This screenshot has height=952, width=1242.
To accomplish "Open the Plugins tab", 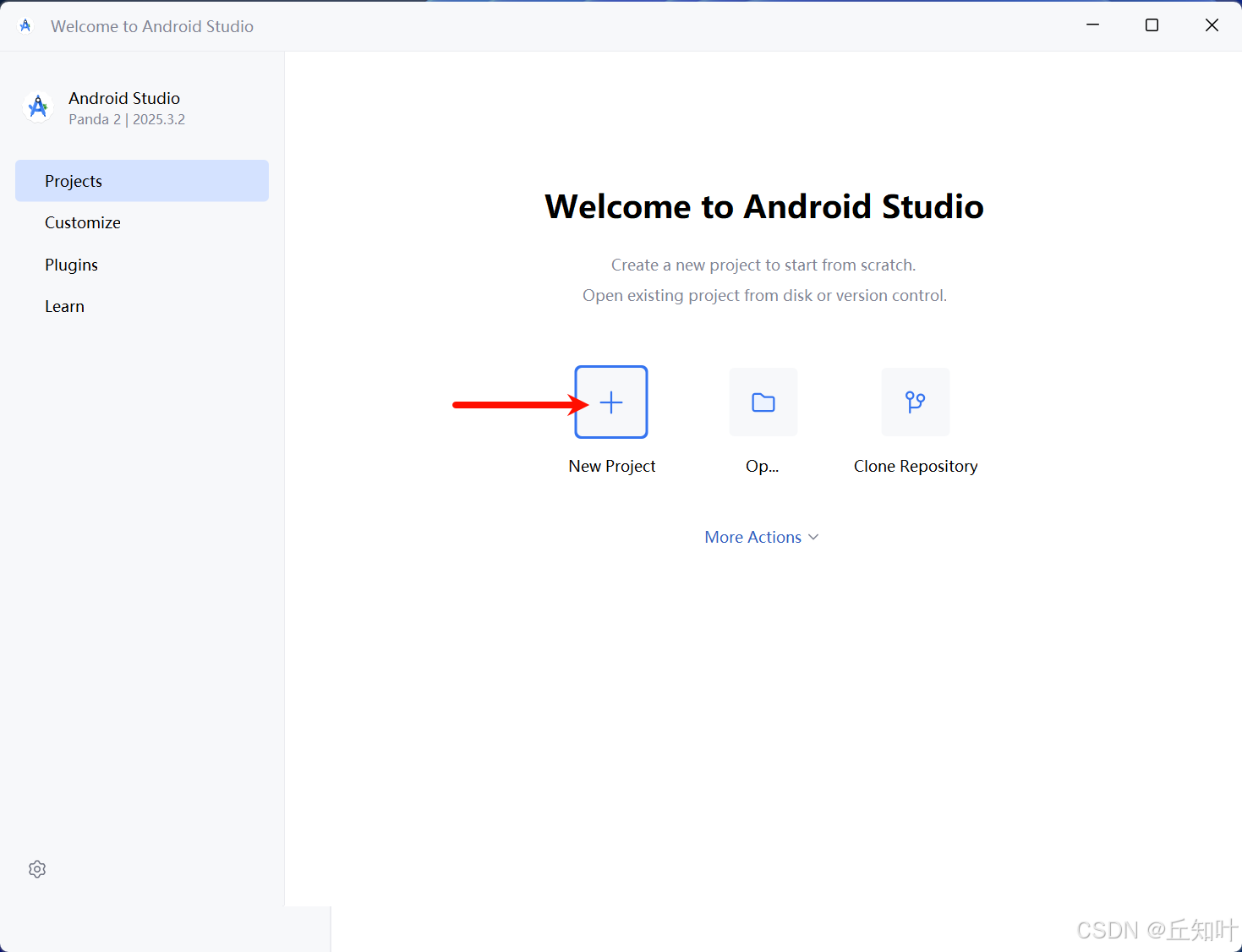I will pyautogui.click(x=142, y=265).
